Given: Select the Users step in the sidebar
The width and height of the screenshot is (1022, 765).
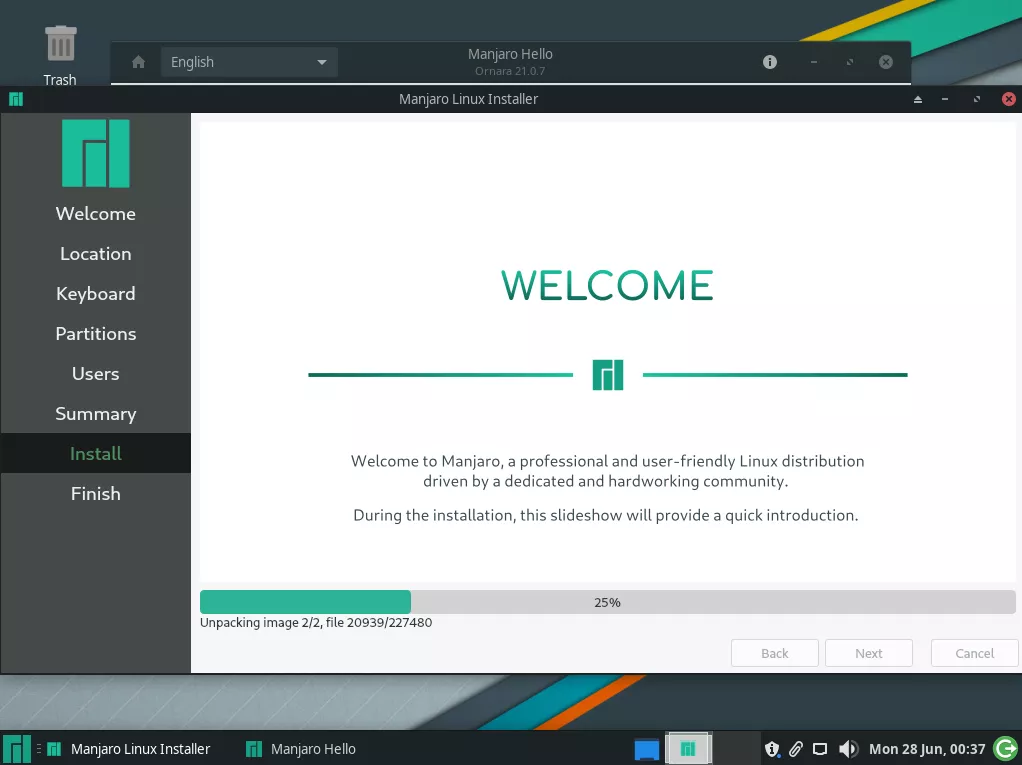Looking at the screenshot, I should [x=96, y=373].
